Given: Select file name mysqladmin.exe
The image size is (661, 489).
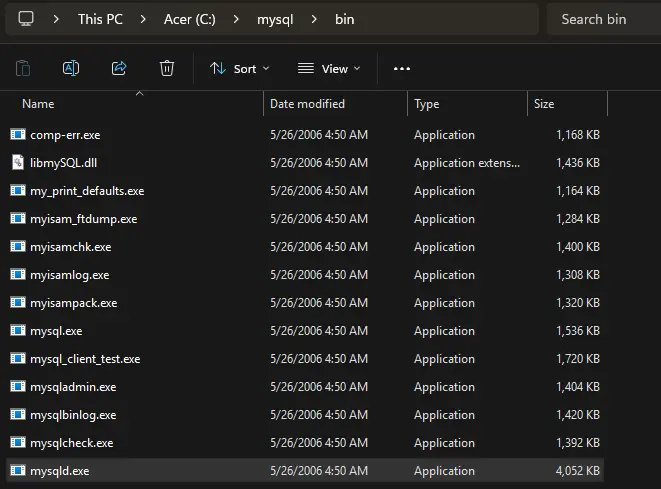Looking at the screenshot, I should (x=73, y=387).
